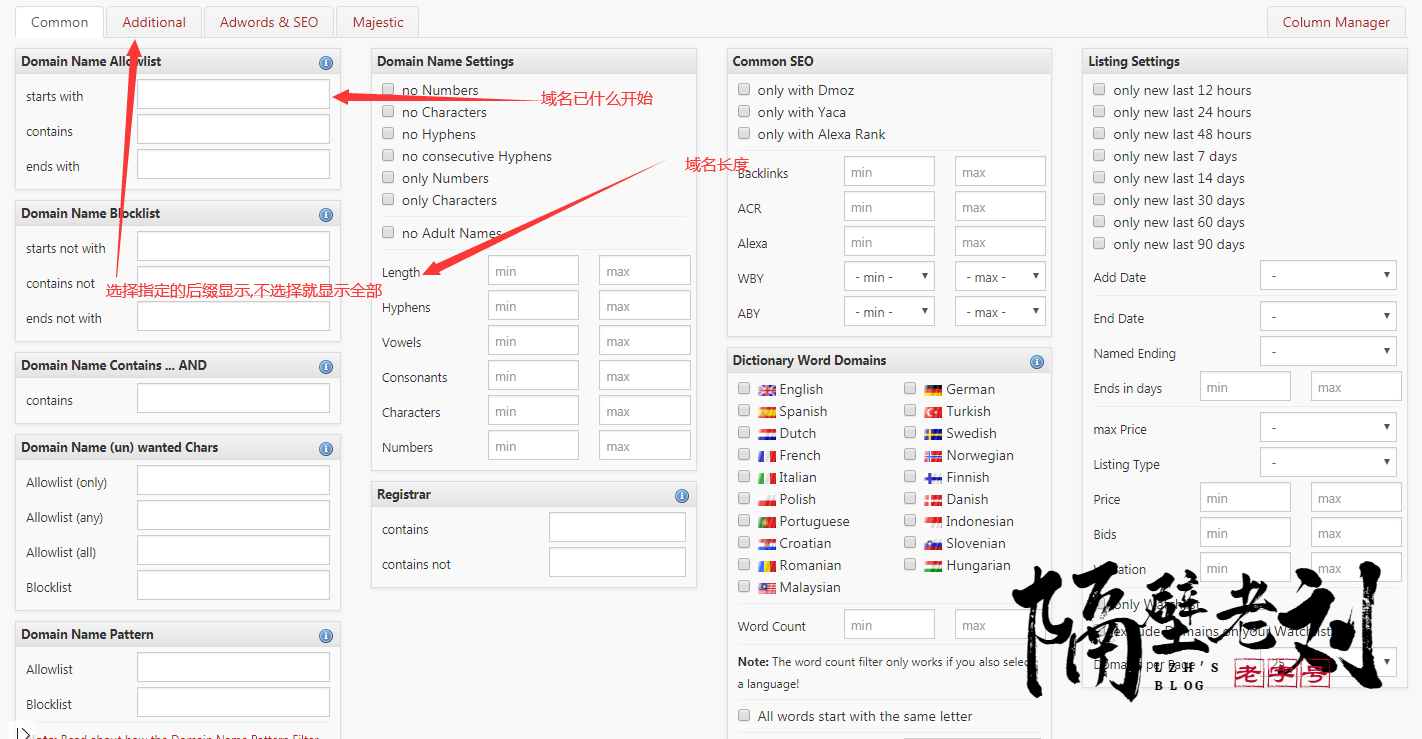Tick the no Hyphens checkbox
Image resolution: width=1422 pixels, height=739 pixels.
click(388, 133)
